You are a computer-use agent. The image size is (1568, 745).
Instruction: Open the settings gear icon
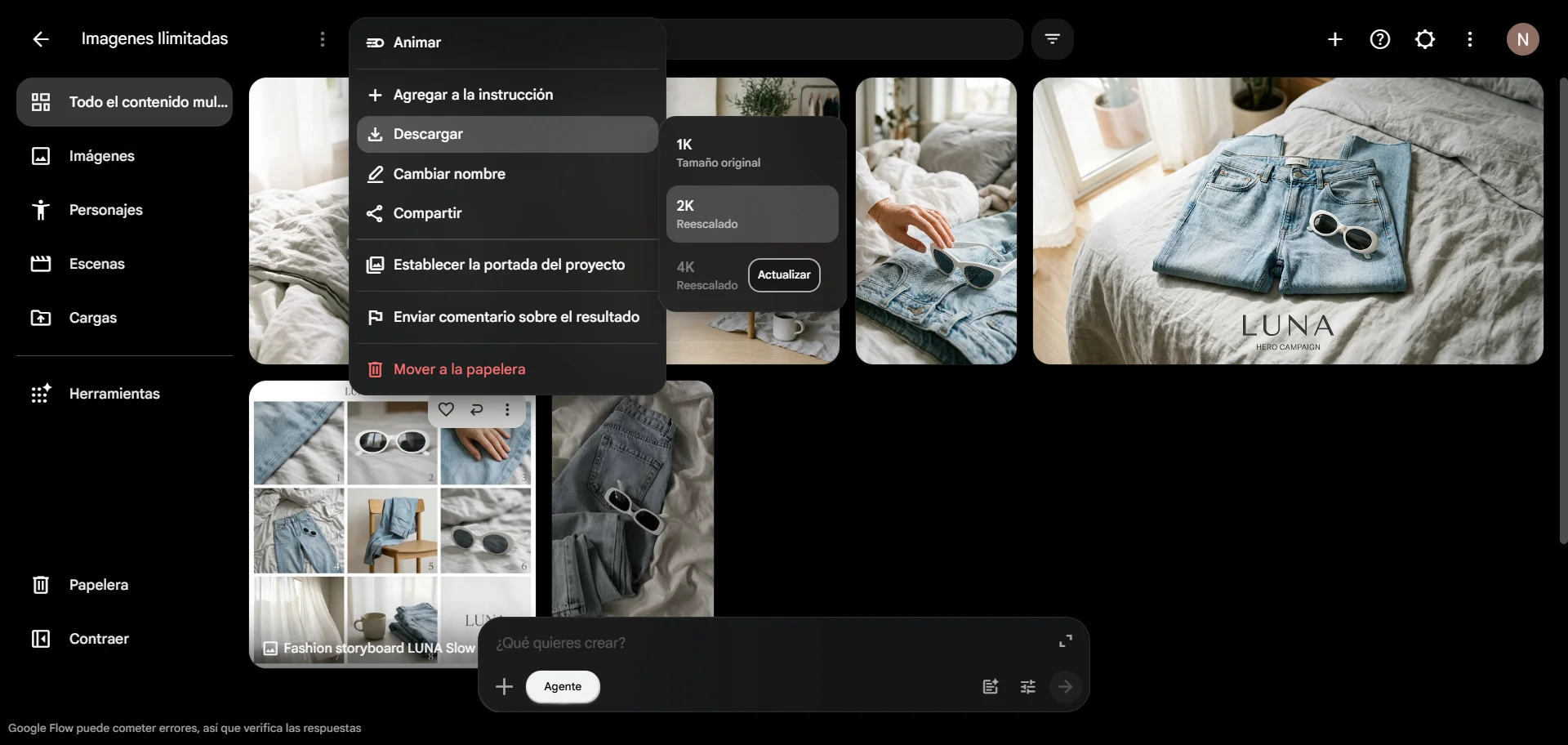pyautogui.click(x=1424, y=39)
